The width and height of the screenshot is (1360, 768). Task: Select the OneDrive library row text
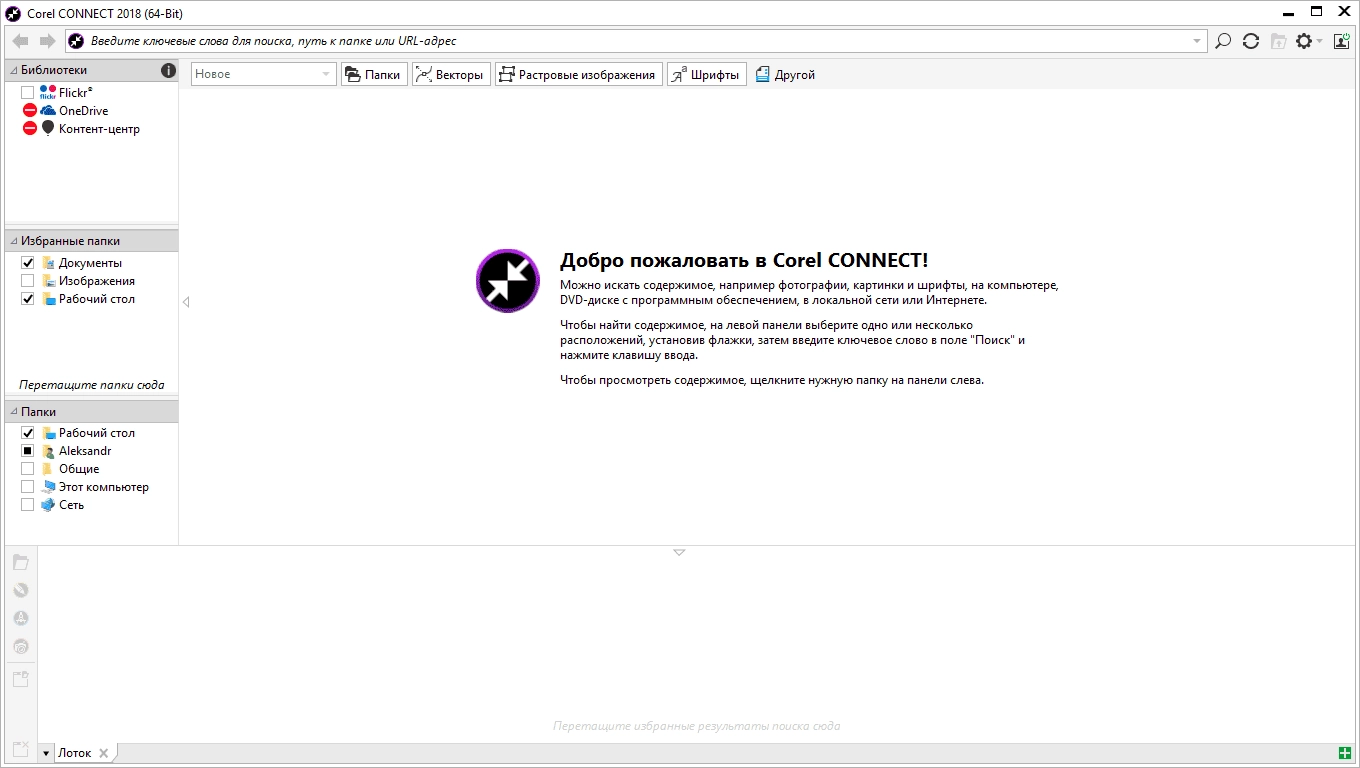[x=83, y=110]
